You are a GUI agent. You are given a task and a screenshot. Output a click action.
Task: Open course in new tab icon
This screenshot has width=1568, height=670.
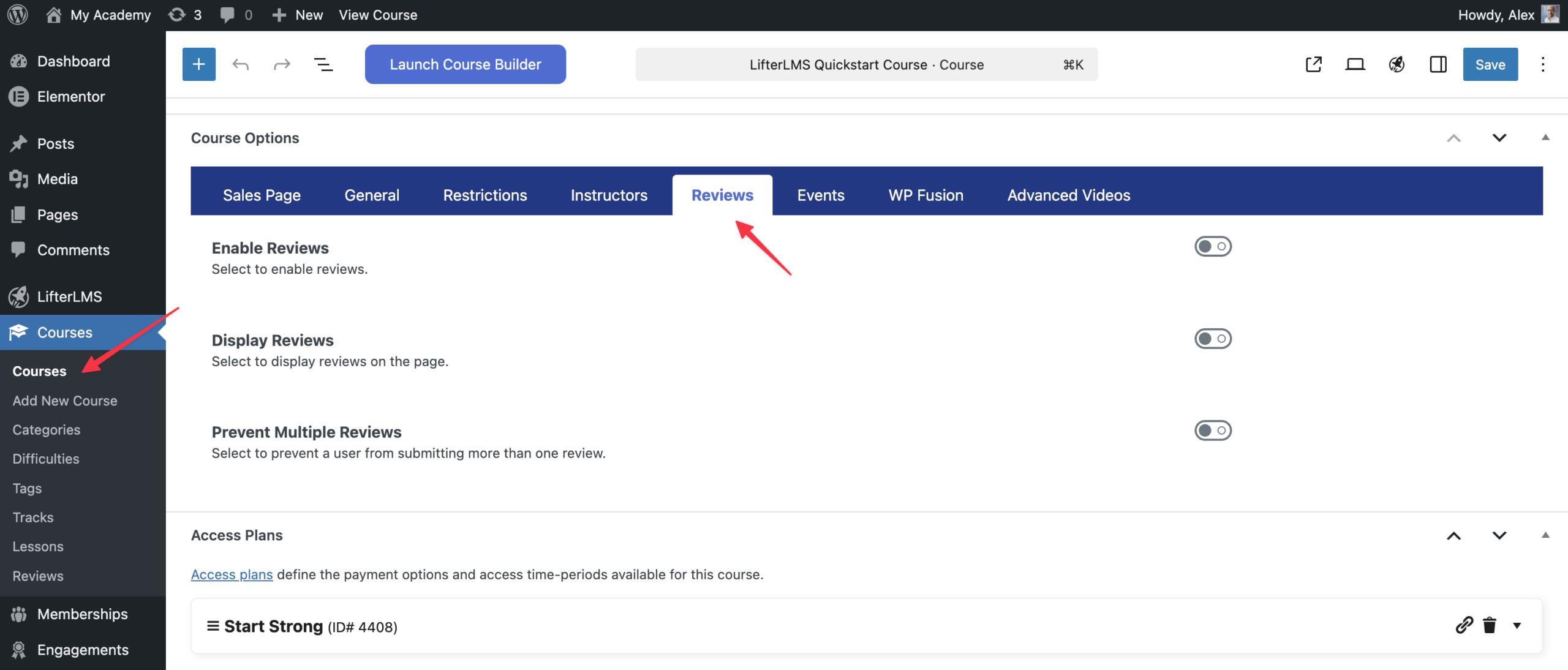point(1314,64)
